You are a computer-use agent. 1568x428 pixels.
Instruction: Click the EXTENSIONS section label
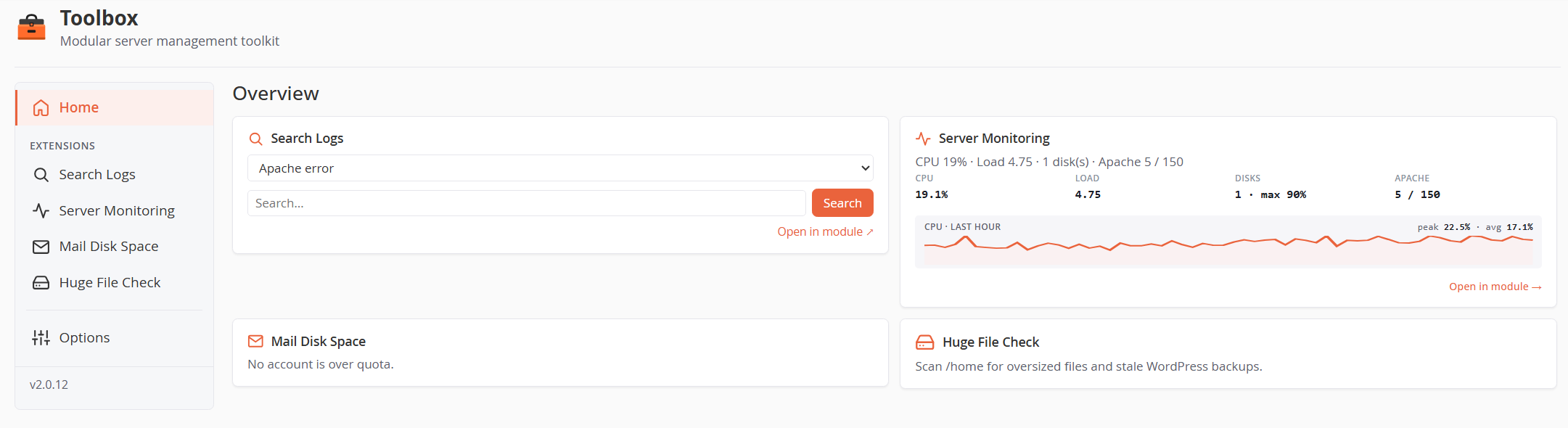[62, 146]
